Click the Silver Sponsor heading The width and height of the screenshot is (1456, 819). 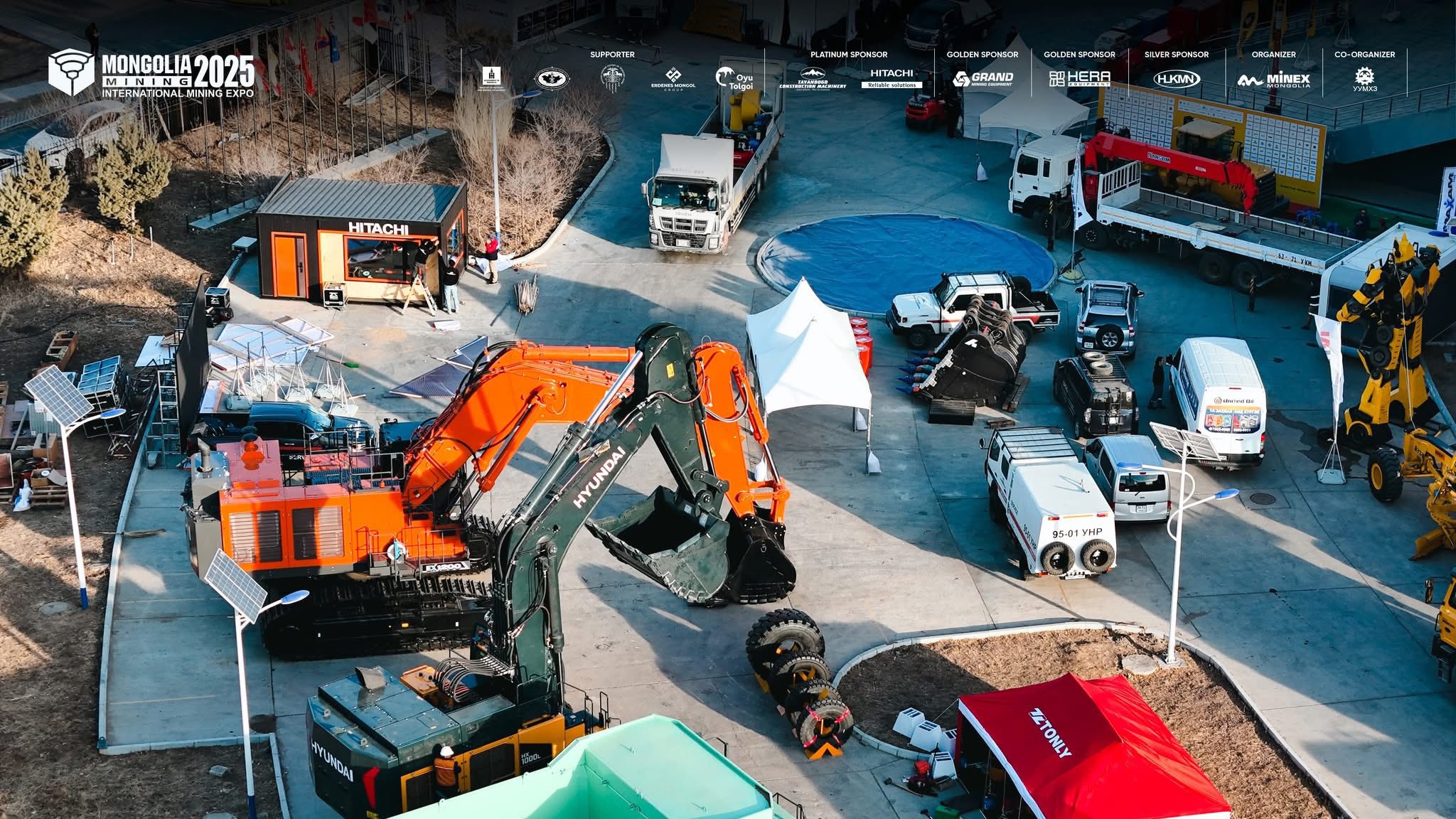click(x=1176, y=55)
